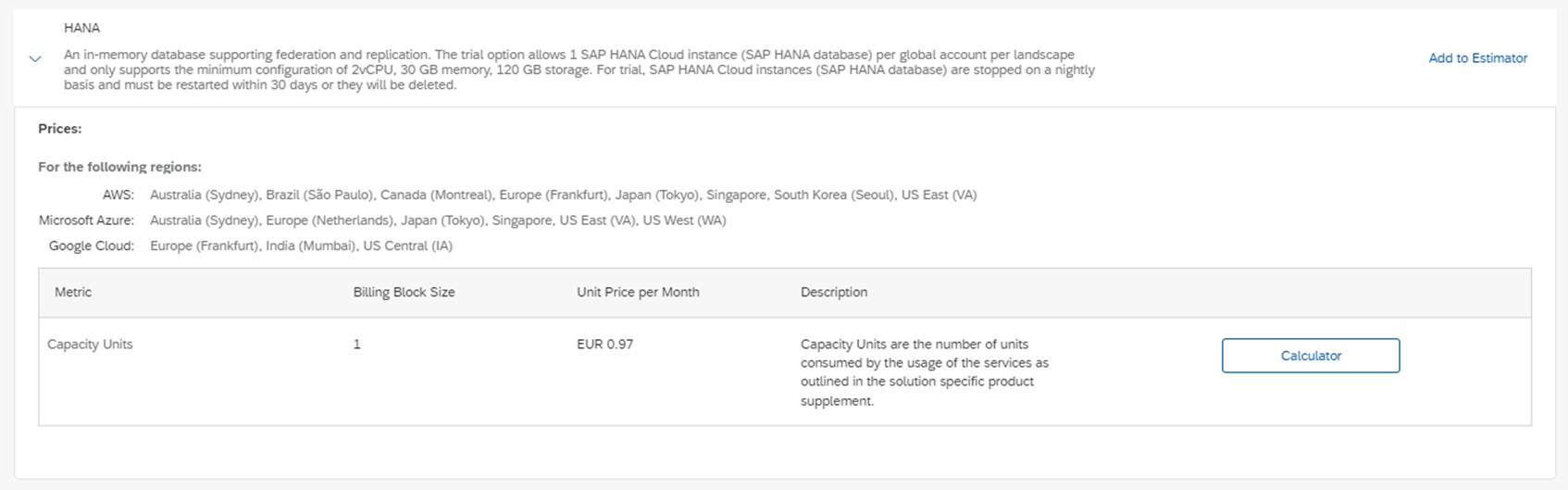1568x490 pixels.
Task: Collapse the HANA section chevron
Action: 35,58
